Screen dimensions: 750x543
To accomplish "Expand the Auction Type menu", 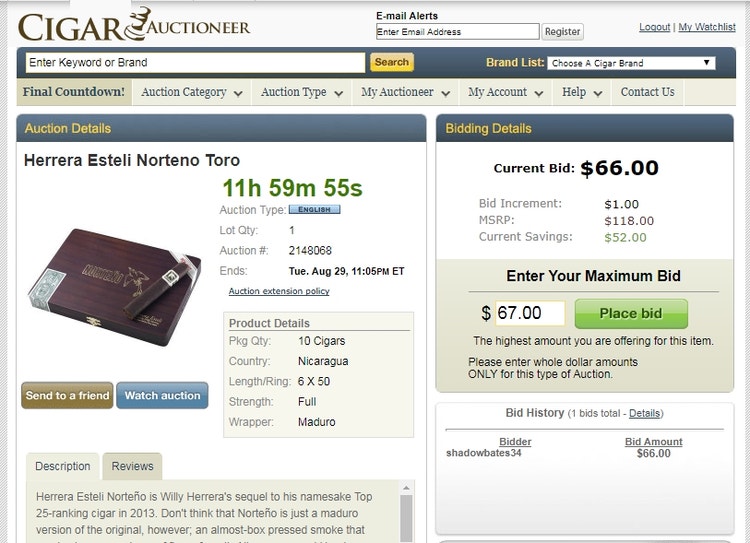I will coord(302,92).
